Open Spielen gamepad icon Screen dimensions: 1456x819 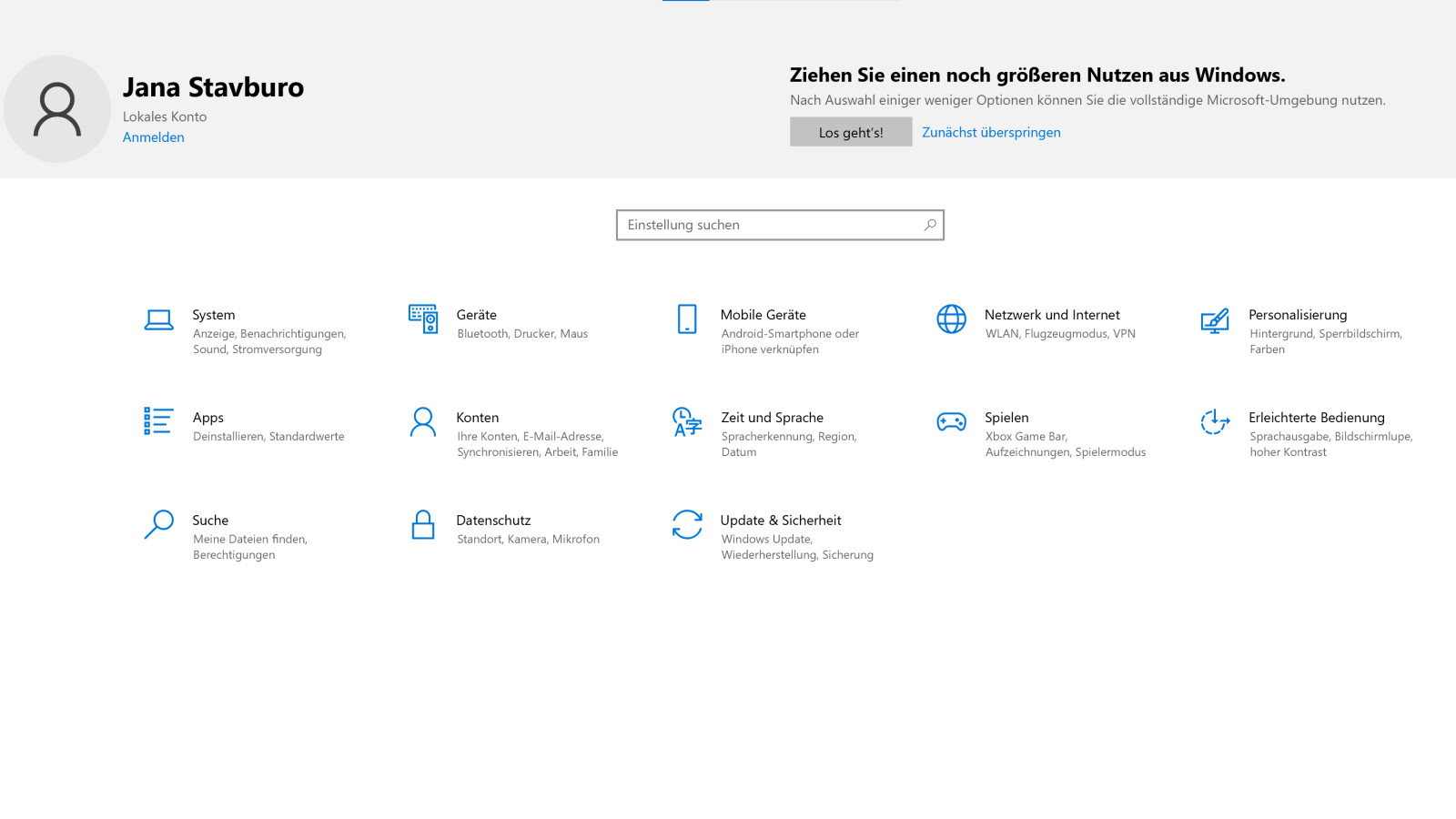(x=951, y=422)
